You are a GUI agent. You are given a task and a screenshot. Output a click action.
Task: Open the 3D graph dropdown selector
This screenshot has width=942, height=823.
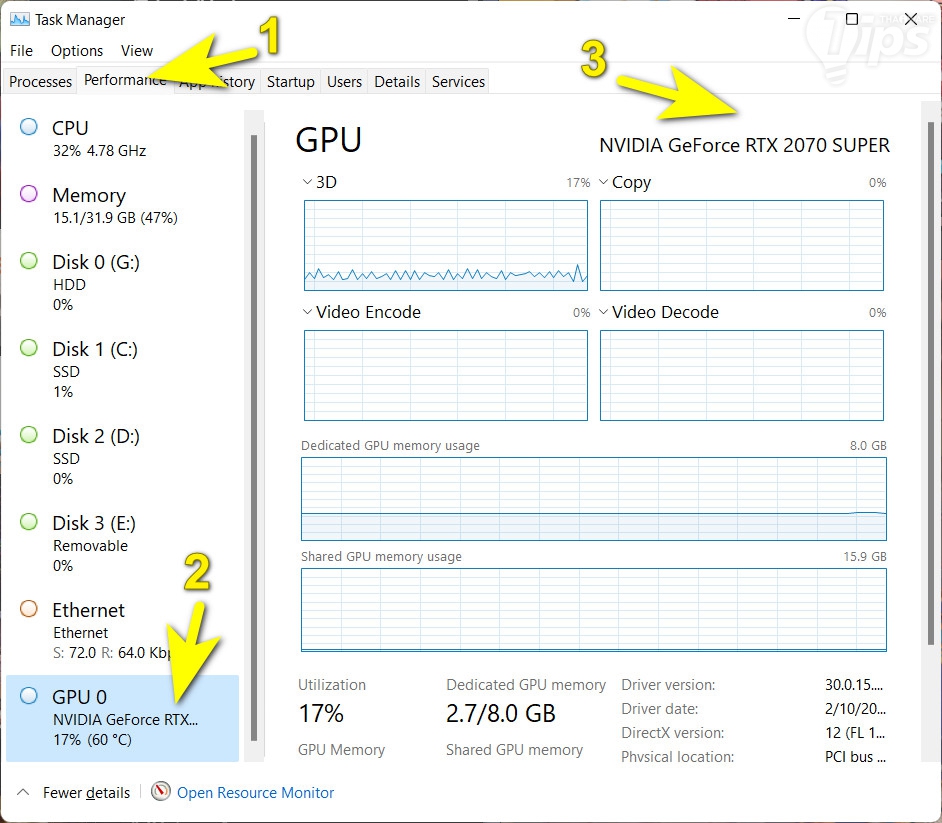click(307, 182)
